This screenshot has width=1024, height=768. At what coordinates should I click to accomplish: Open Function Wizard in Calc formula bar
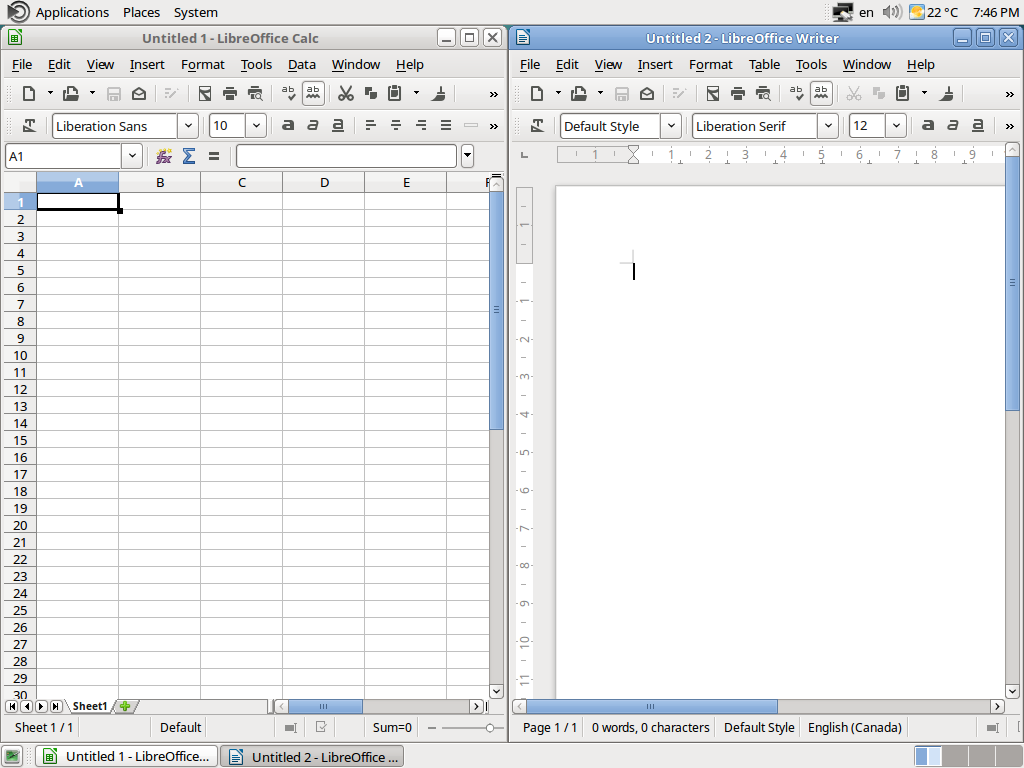coord(164,156)
